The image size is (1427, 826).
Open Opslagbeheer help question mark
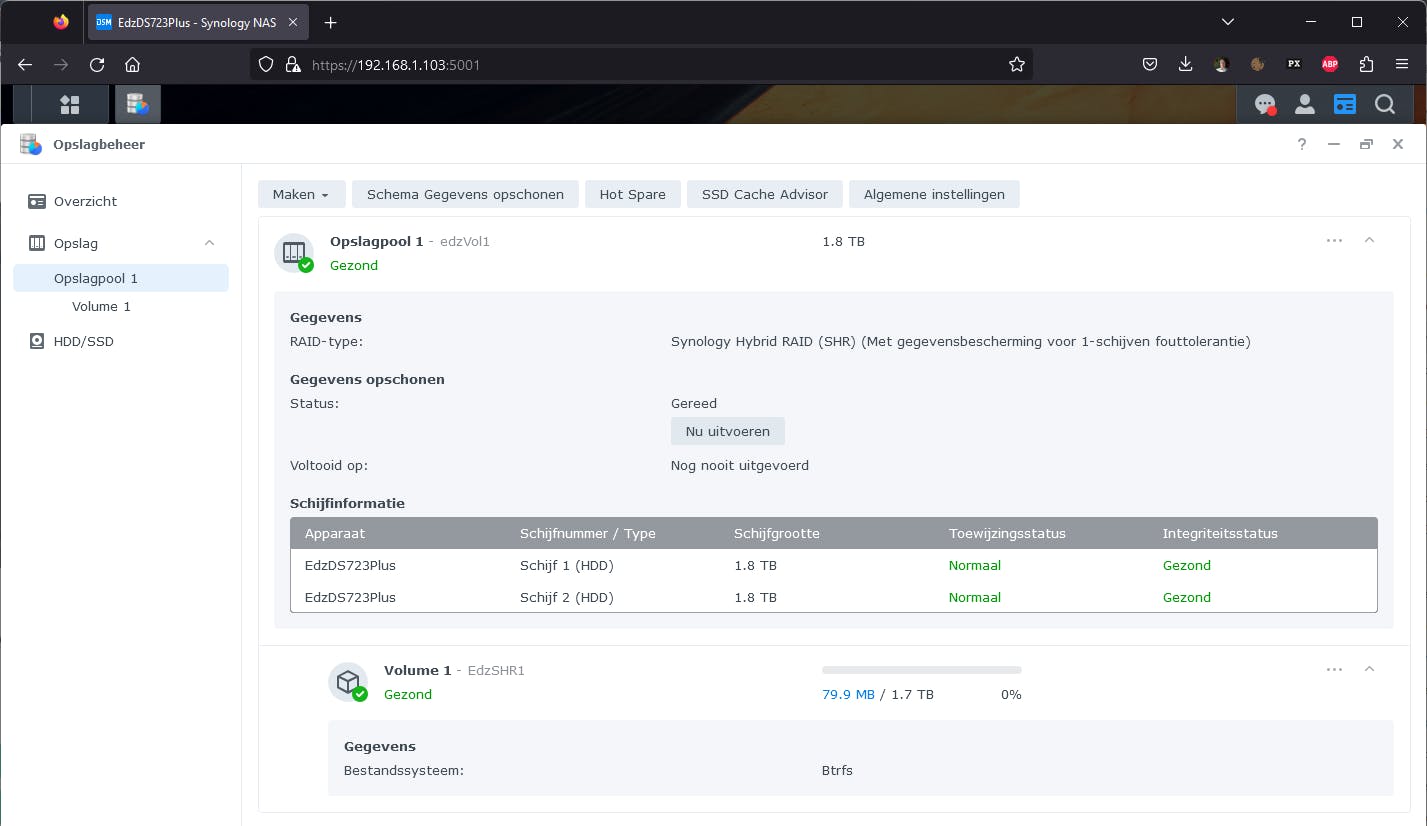click(1301, 144)
